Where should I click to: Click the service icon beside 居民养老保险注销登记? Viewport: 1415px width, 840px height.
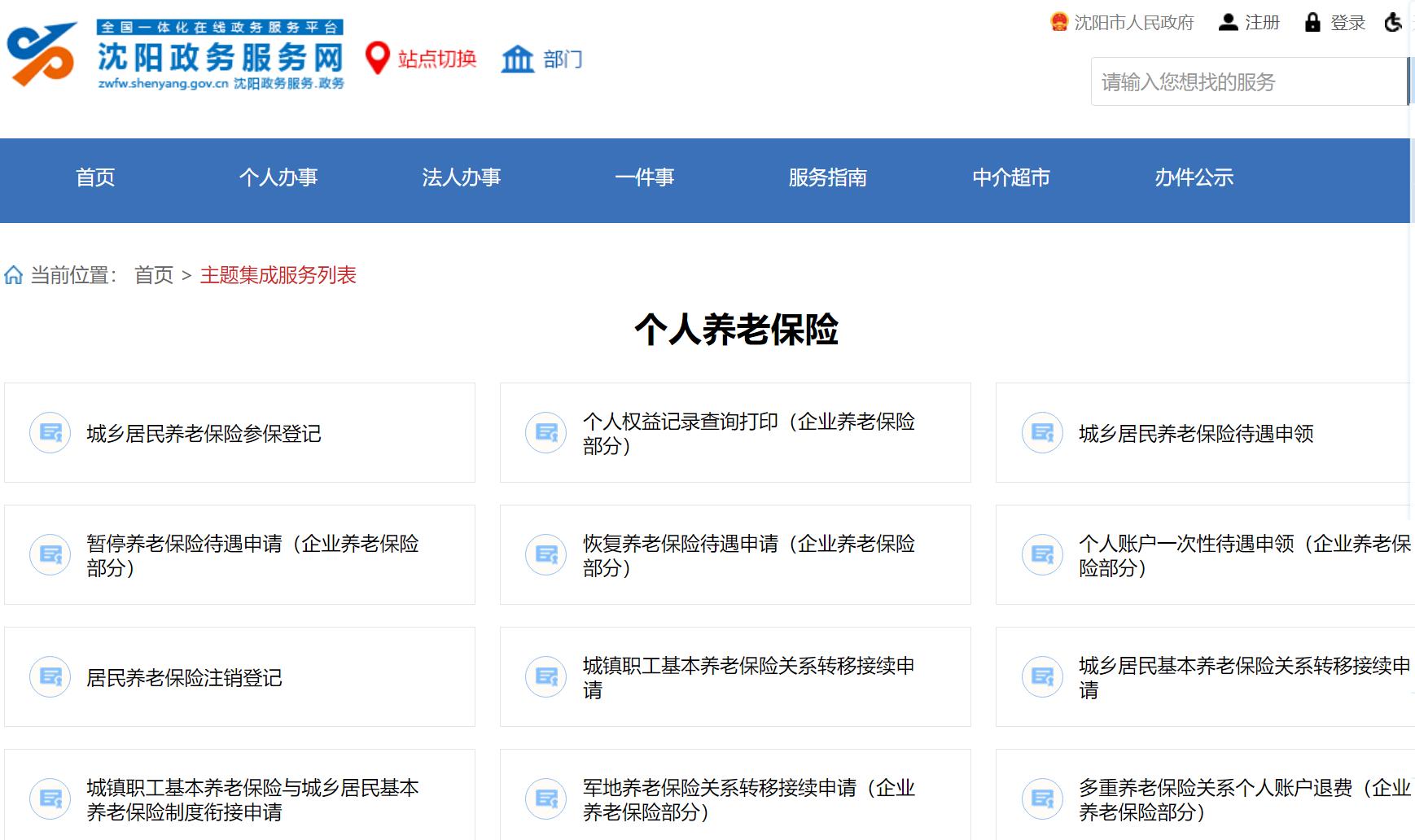tap(49, 676)
